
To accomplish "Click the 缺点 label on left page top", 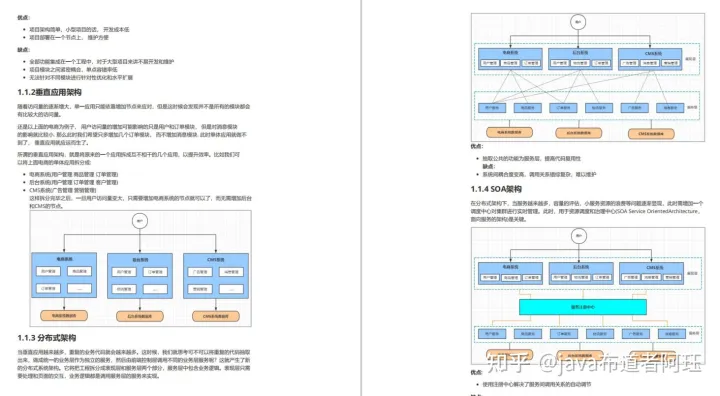I will click(x=23, y=50).
